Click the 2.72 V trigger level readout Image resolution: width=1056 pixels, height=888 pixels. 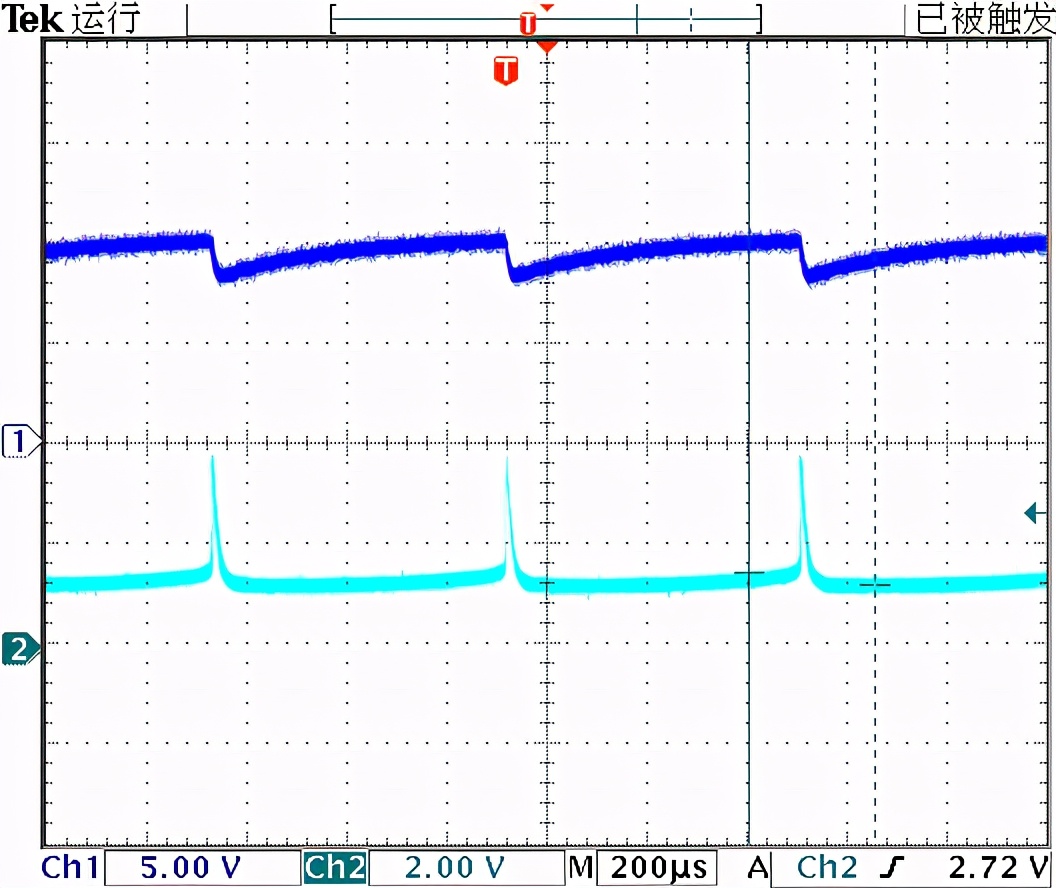pyautogui.click(x=998, y=867)
